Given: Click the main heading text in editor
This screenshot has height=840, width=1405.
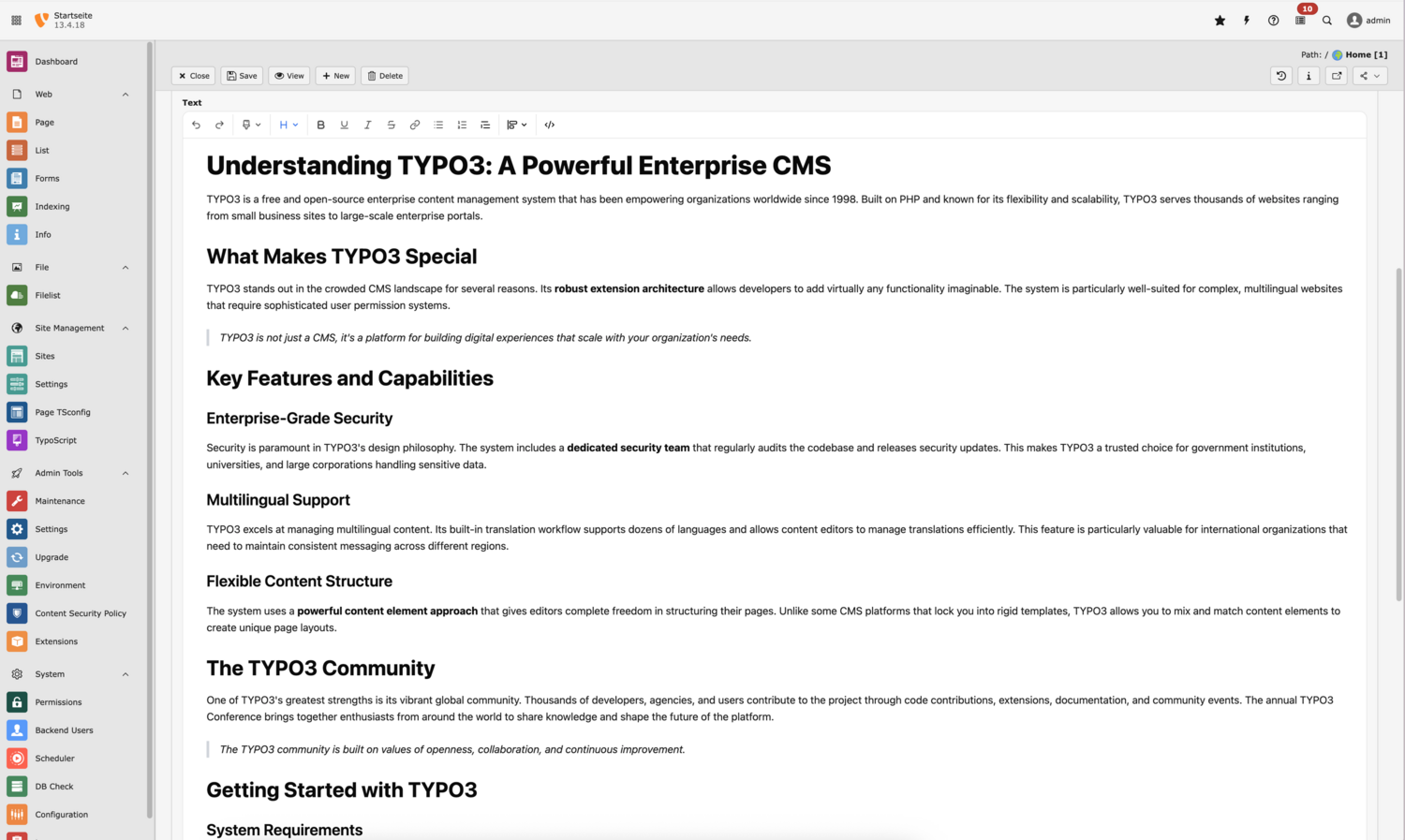Looking at the screenshot, I should (518, 166).
